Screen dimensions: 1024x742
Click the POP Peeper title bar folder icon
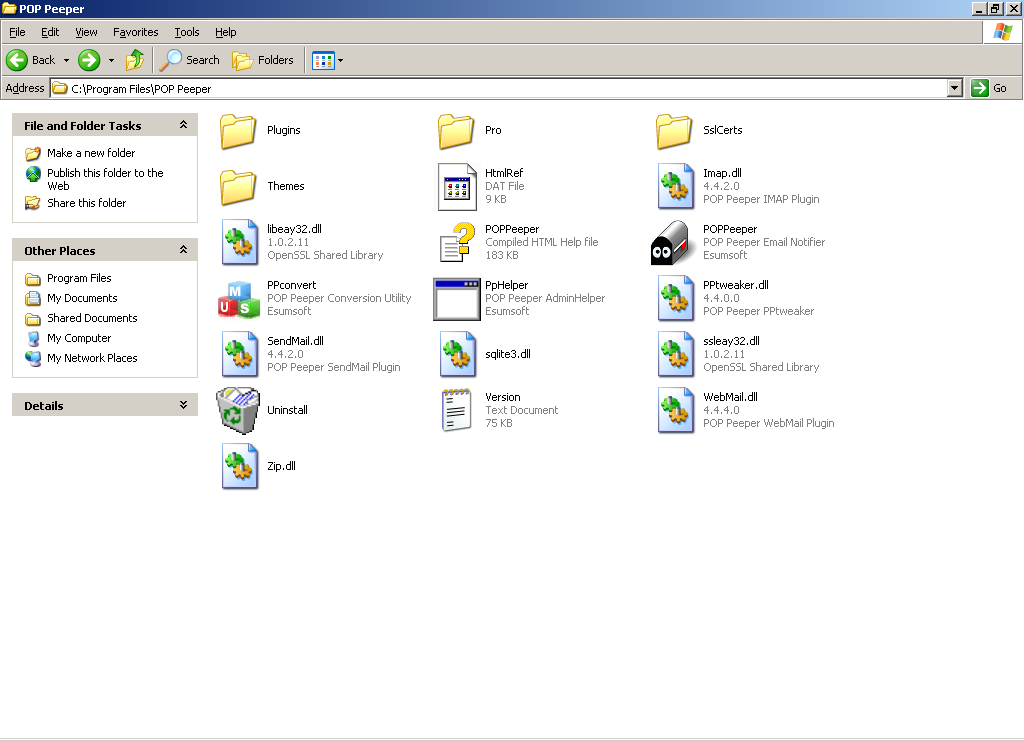[x=9, y=8]
